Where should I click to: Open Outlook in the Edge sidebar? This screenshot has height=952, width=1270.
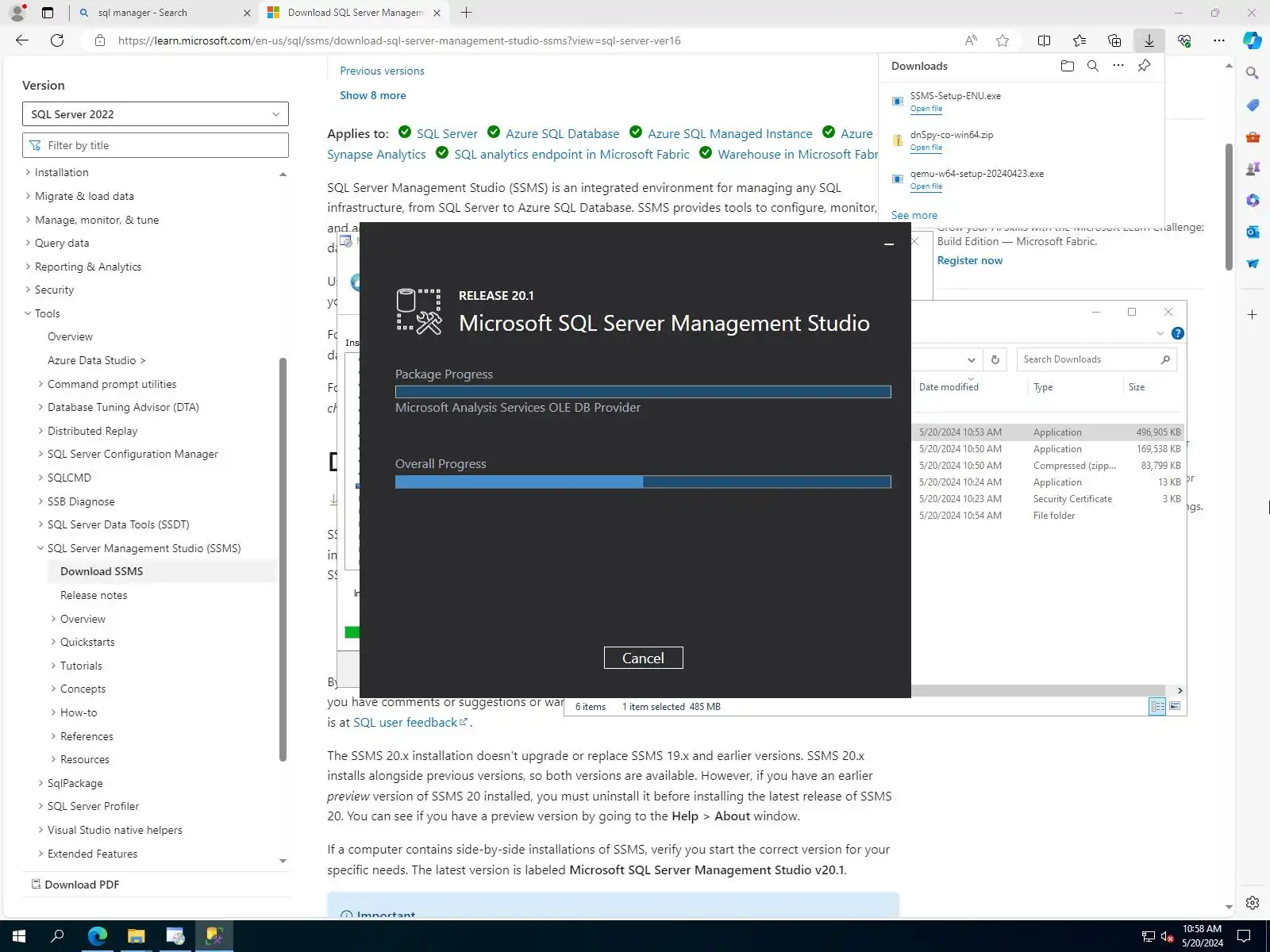(1253, 232)
